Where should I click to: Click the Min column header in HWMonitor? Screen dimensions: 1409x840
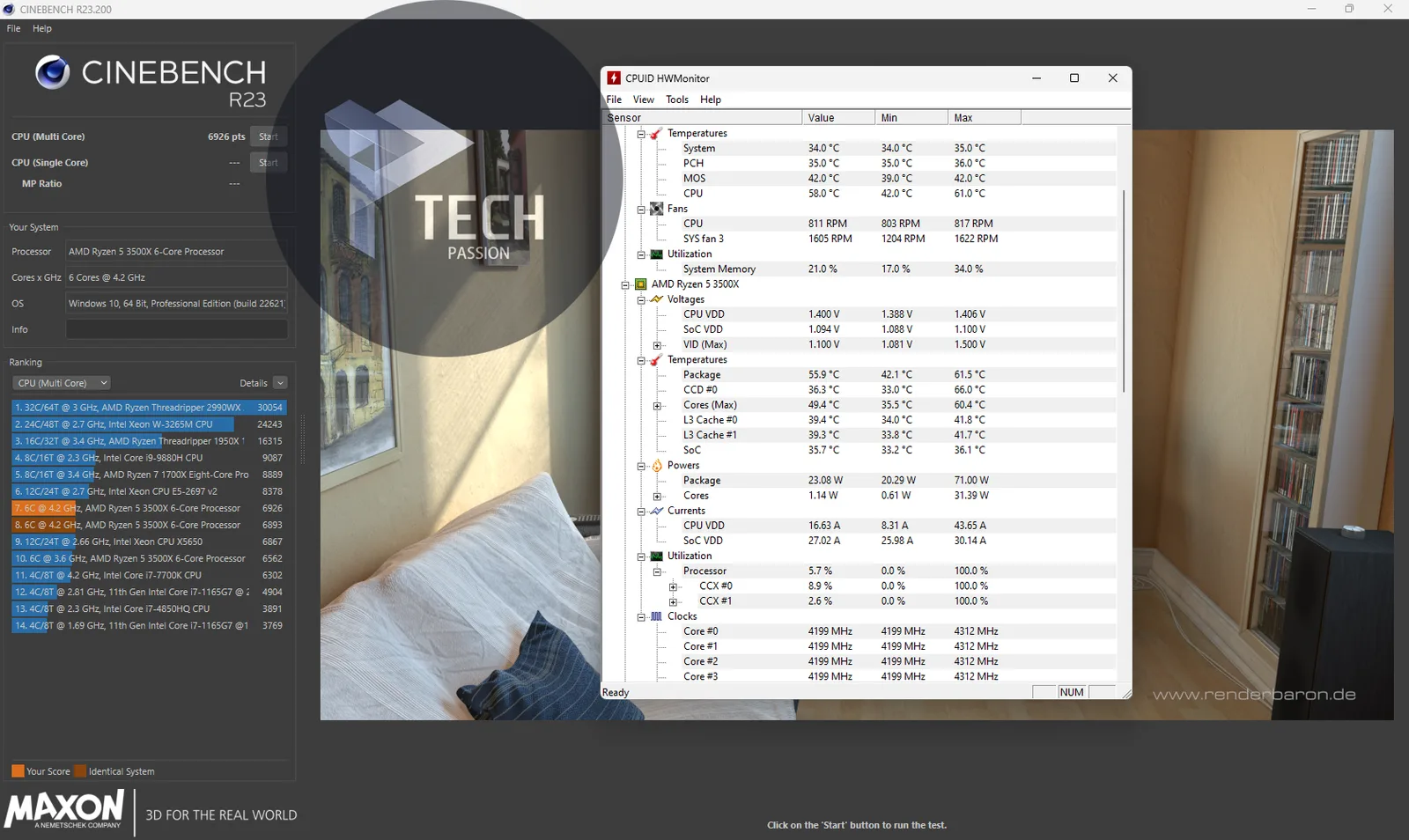pyautogui.click(x=911, y=118)
